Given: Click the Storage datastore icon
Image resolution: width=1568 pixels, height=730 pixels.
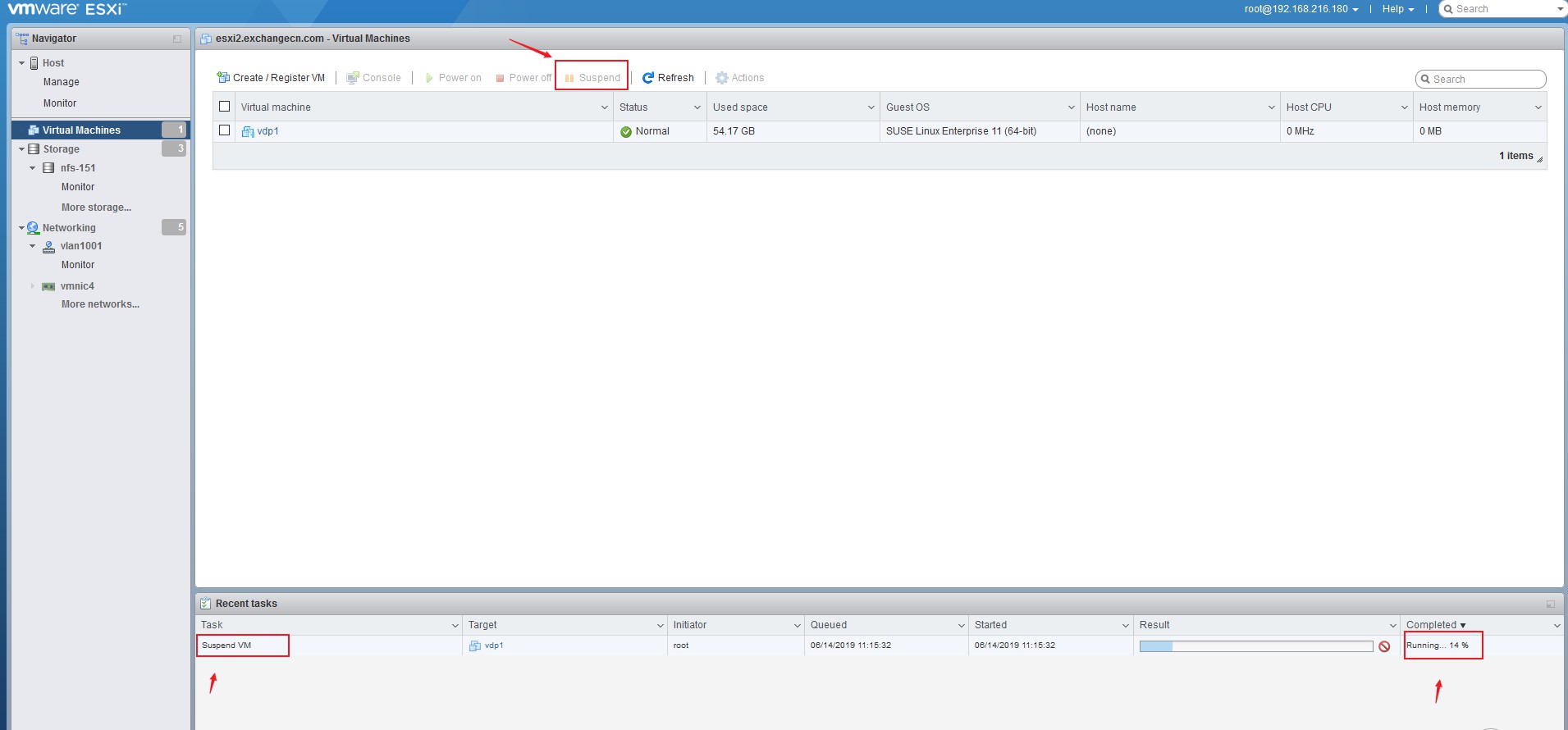Looking at the screenshot, I should point(34,149).
